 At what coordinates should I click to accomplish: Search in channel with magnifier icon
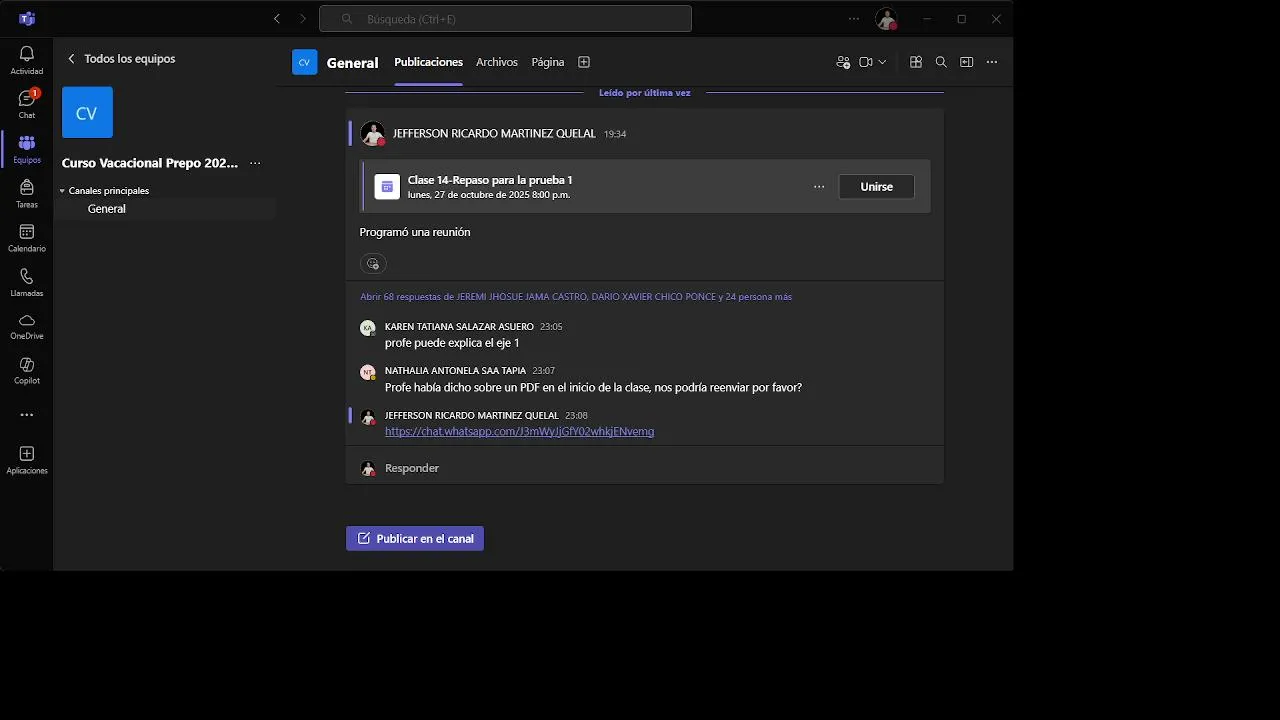point(941,62)
